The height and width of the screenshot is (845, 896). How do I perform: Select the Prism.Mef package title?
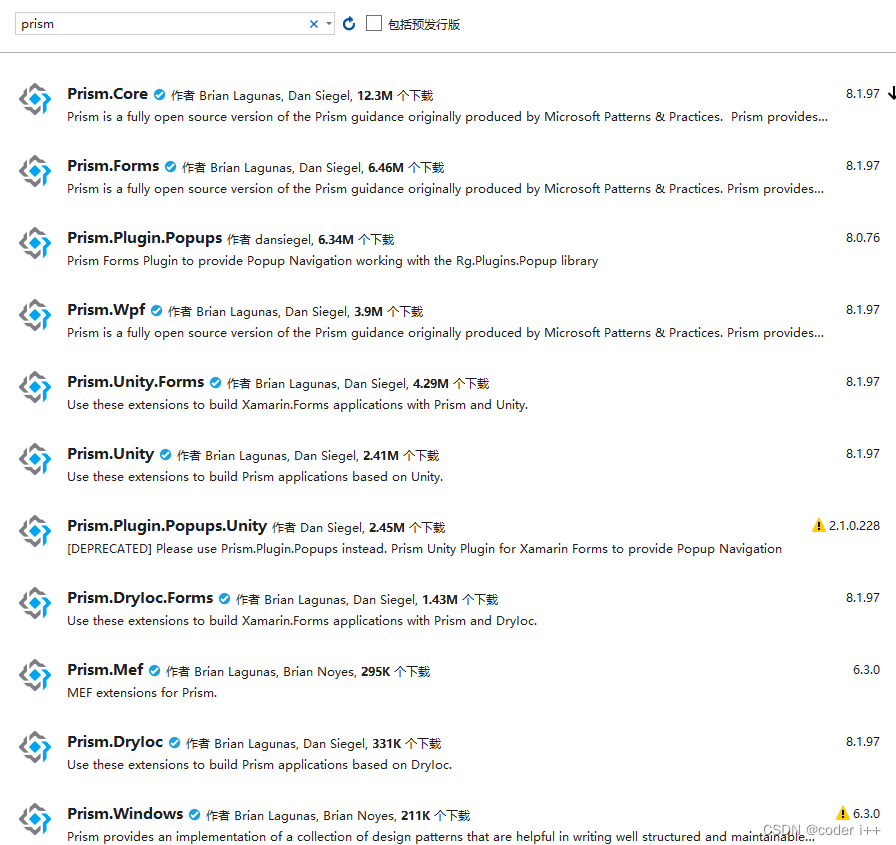pyautogui.click(x=105, y=670)
